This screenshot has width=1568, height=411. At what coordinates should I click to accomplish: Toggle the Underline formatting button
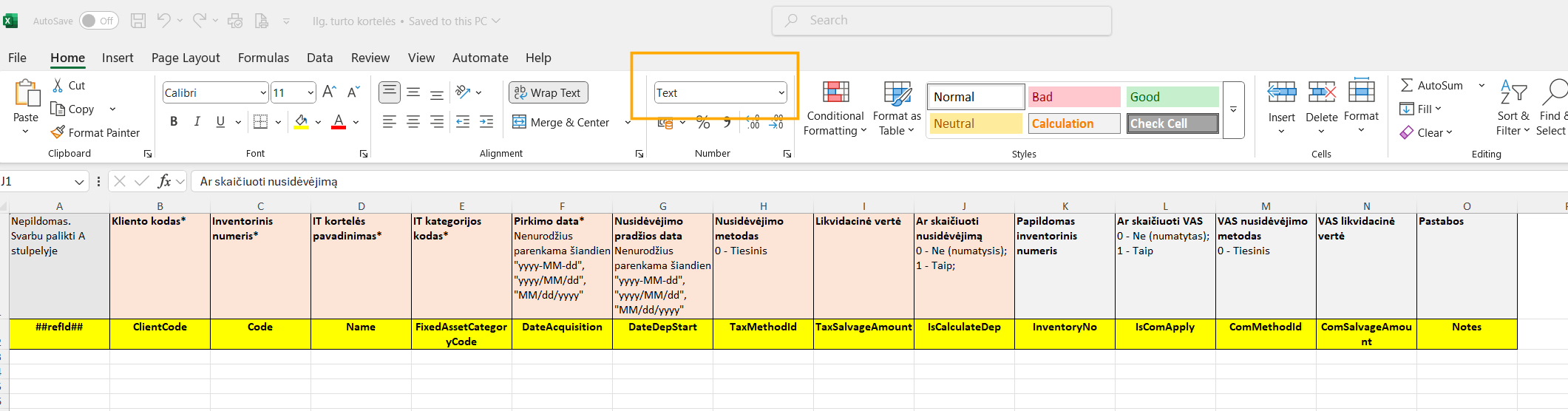(220, 122)
